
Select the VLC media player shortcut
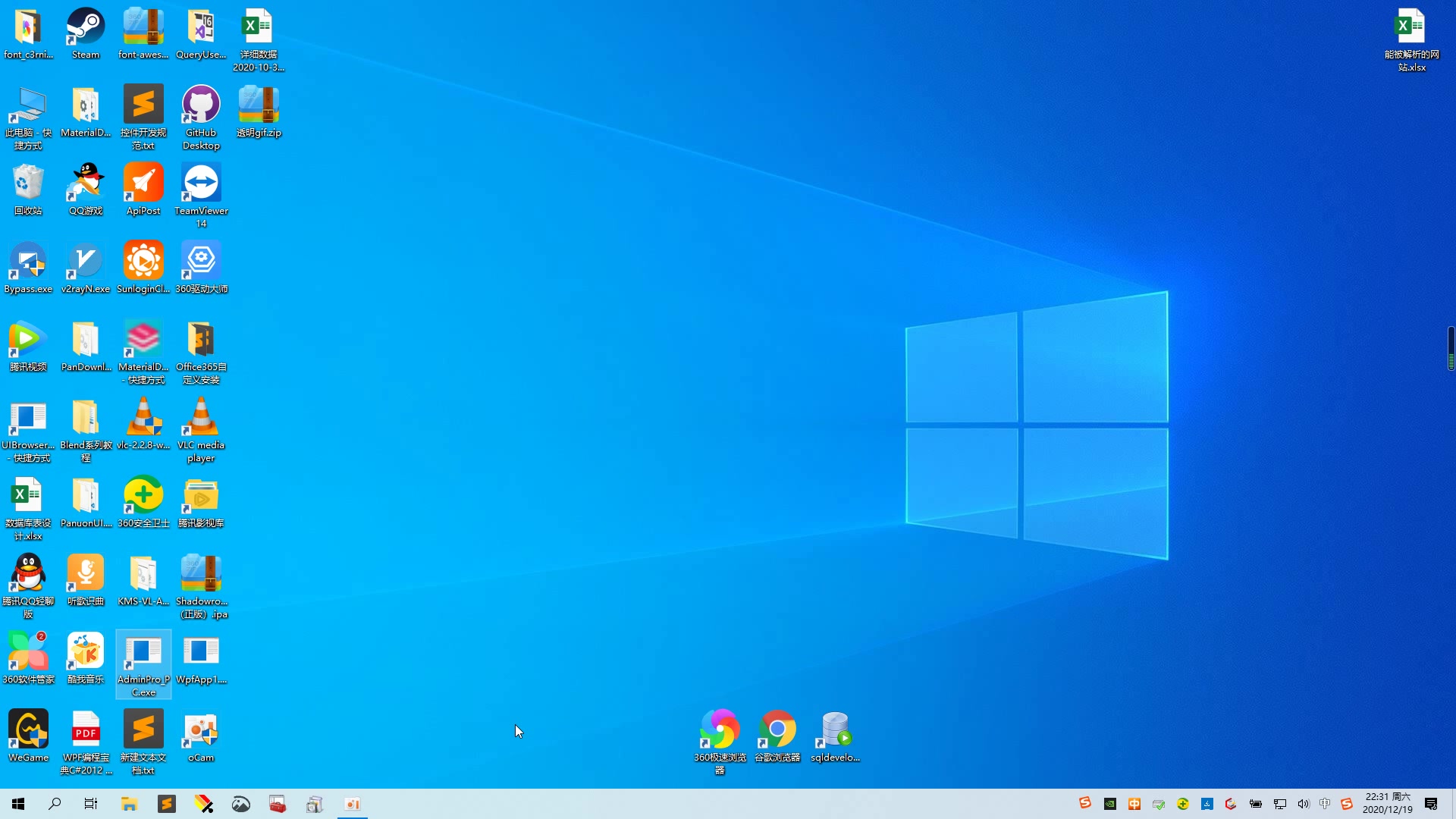point(201,431)
